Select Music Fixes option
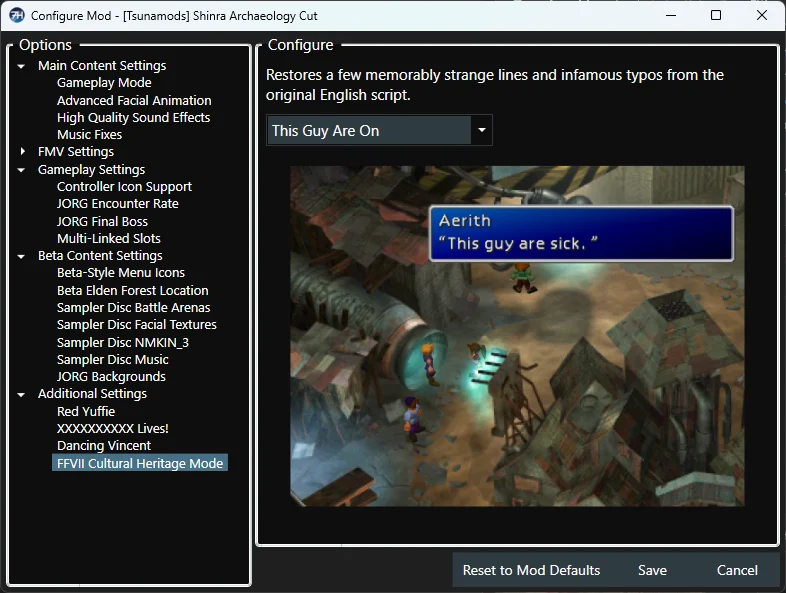 click(89, 134)
